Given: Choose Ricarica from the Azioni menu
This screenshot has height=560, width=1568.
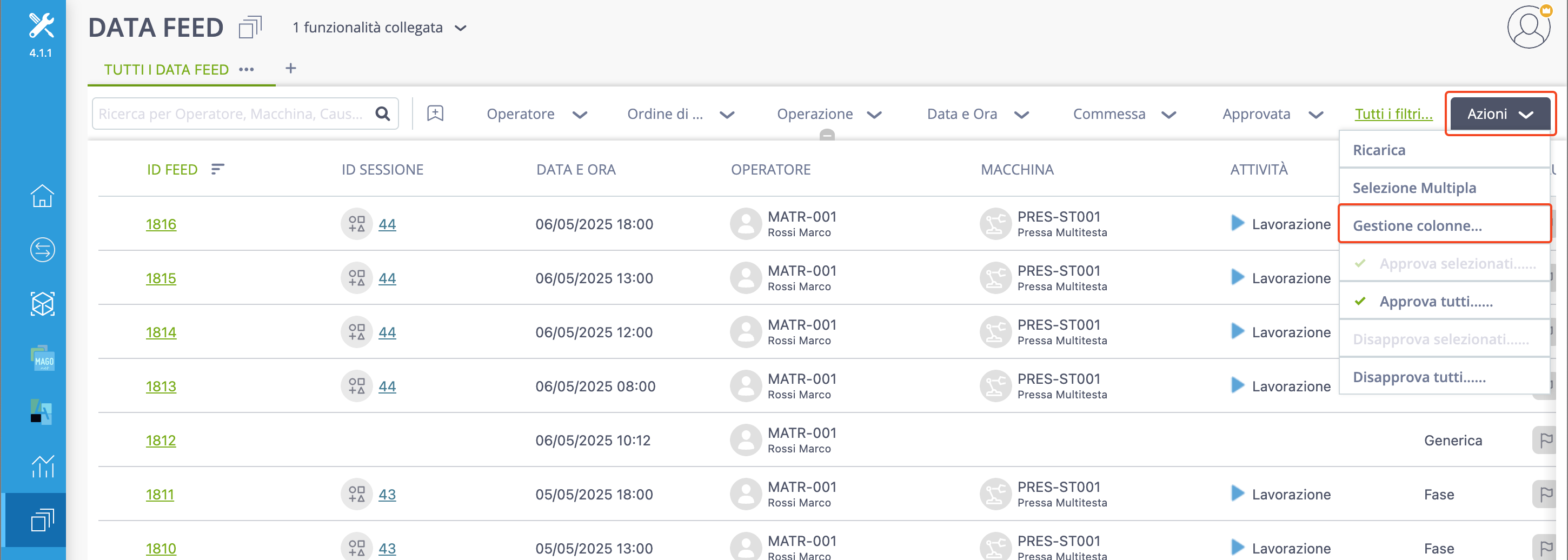Looking at the screenshot, I should click(1444, 150).
